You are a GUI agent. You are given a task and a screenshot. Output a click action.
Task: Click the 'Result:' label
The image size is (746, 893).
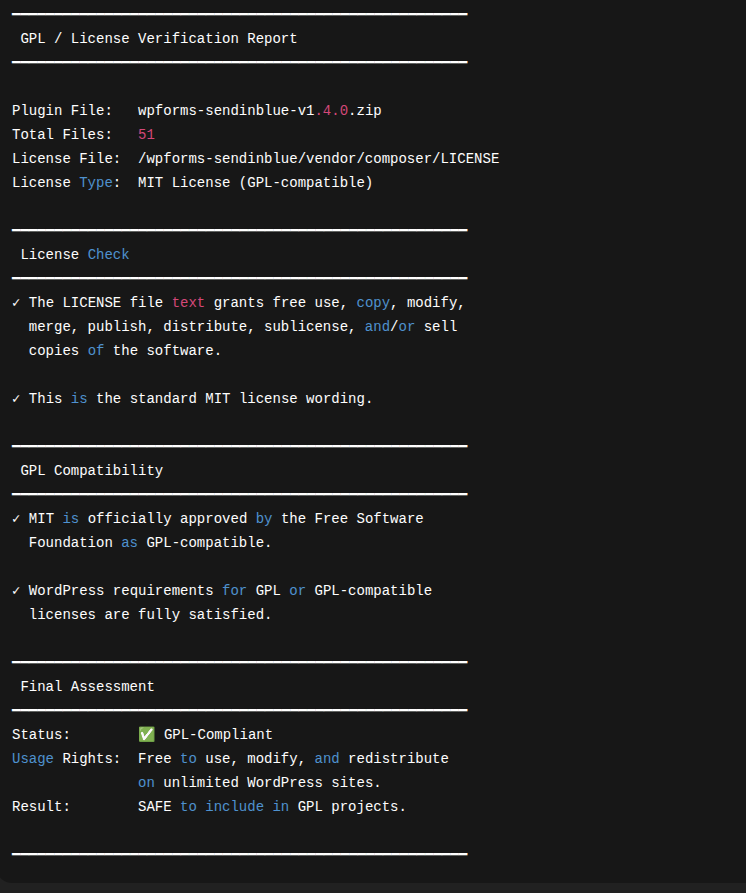coord(41,806)
